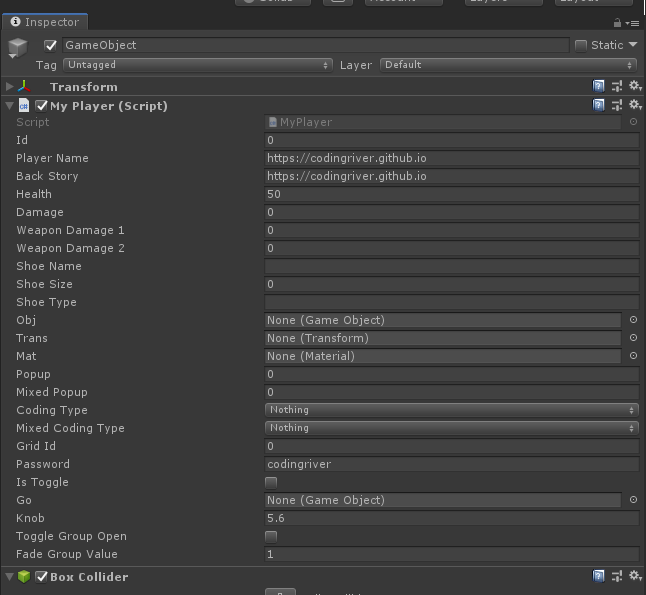Viewport: 646px width, 595px height.
Task: Click the Transform axes icon
Action: pos(24,87)
